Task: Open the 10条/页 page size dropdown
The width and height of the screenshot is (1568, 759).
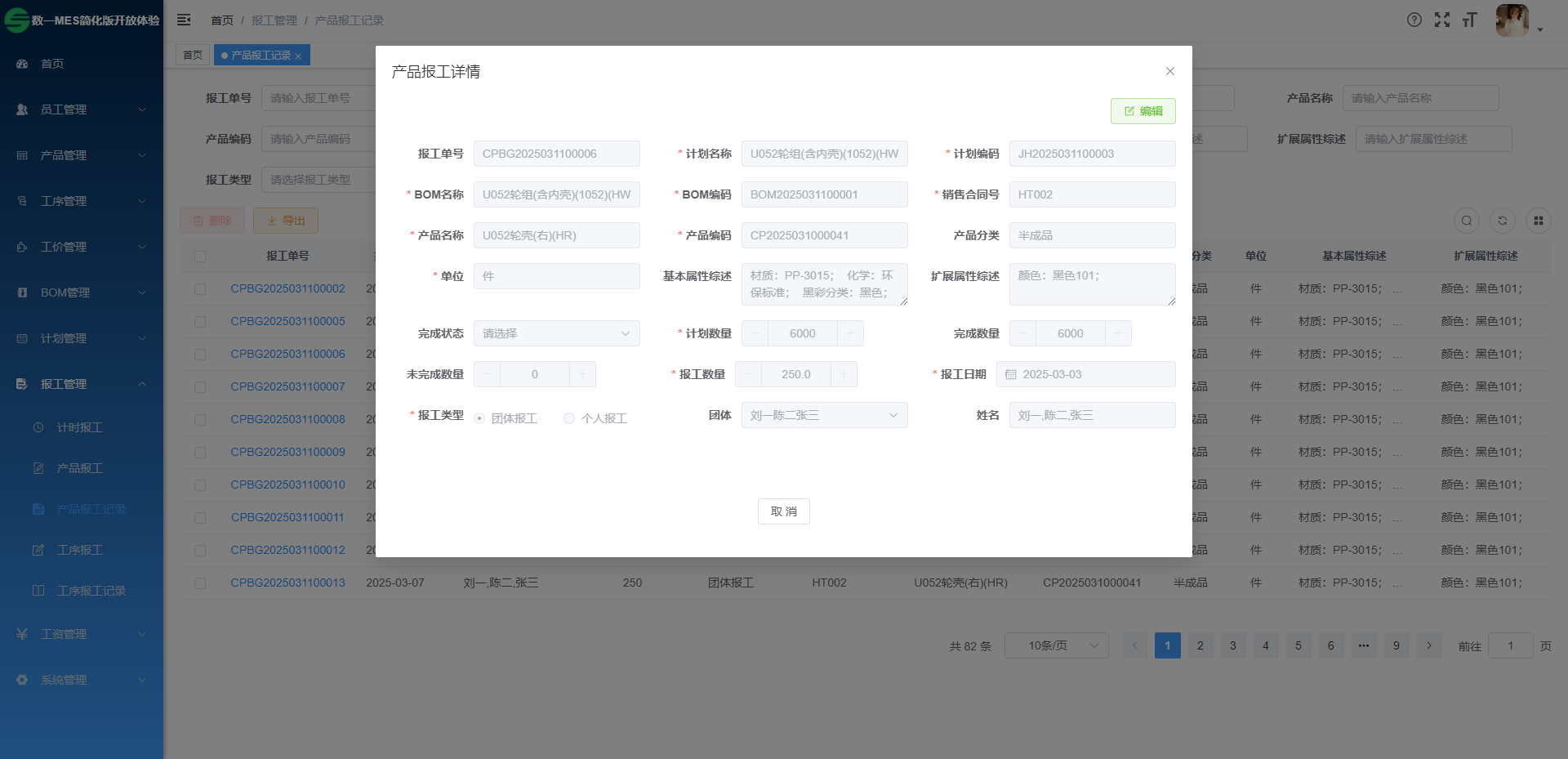Action: (1056, 645)
